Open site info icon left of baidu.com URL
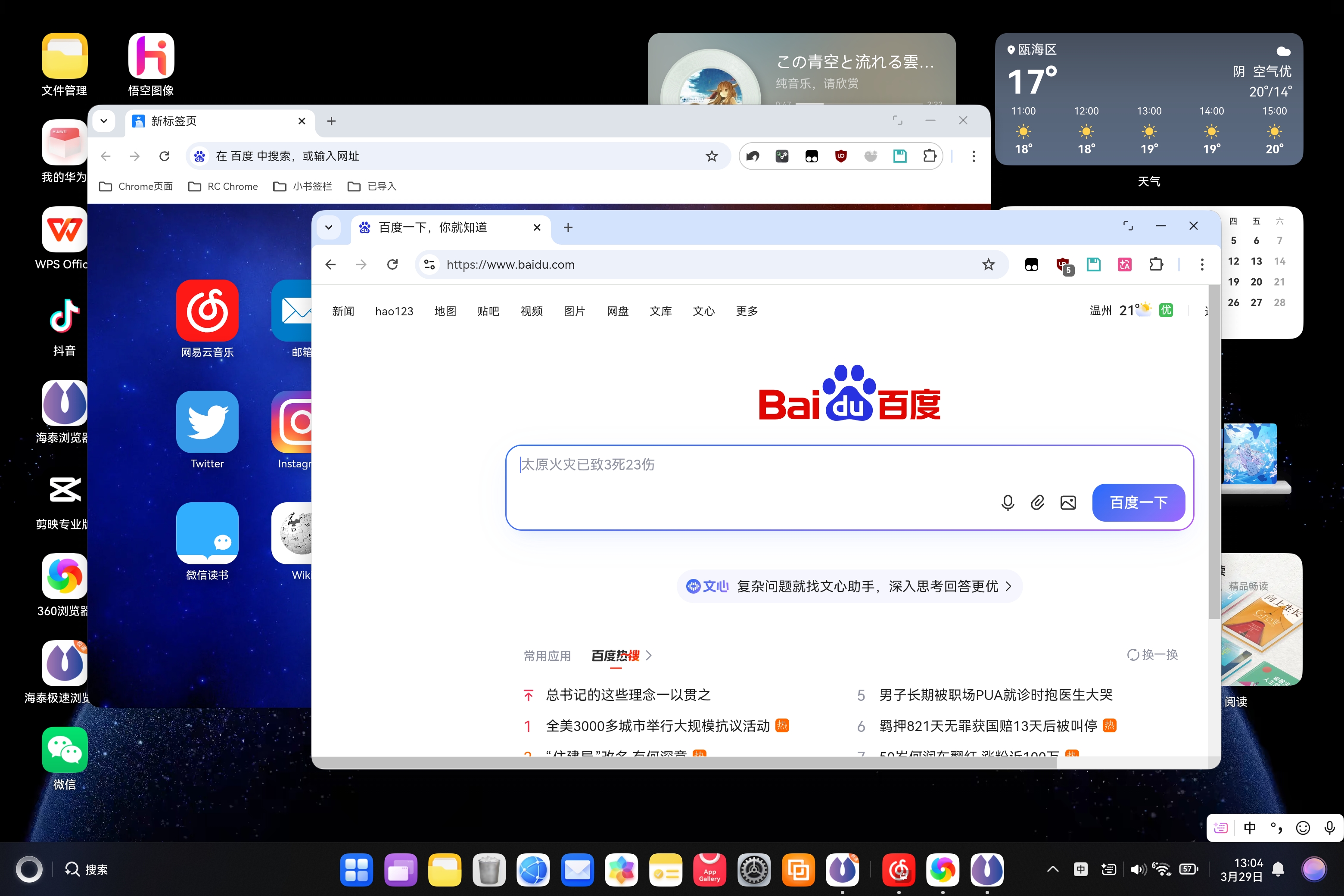 [x=430, y=264]
